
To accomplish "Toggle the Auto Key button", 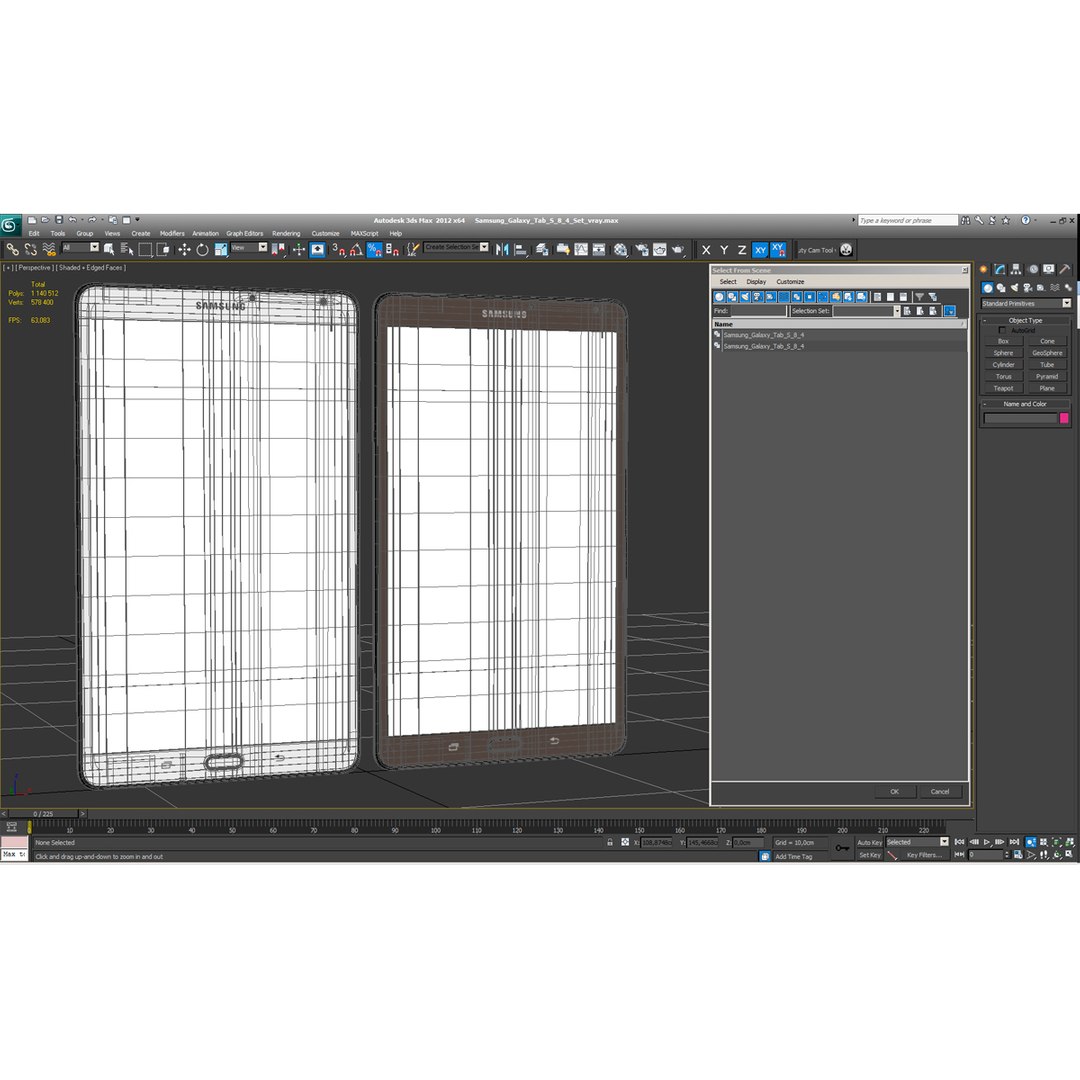I will click(x=869, y=842).
